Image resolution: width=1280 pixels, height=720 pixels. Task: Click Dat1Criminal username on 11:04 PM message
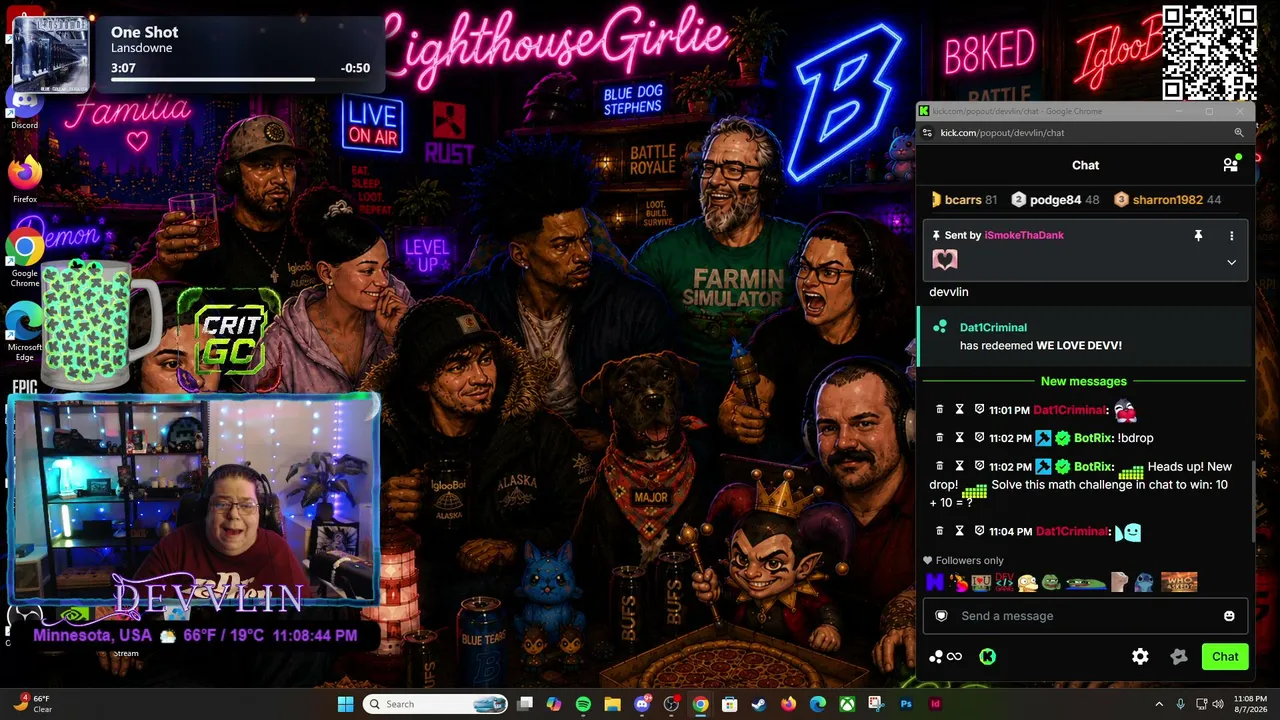point(1072,532)
